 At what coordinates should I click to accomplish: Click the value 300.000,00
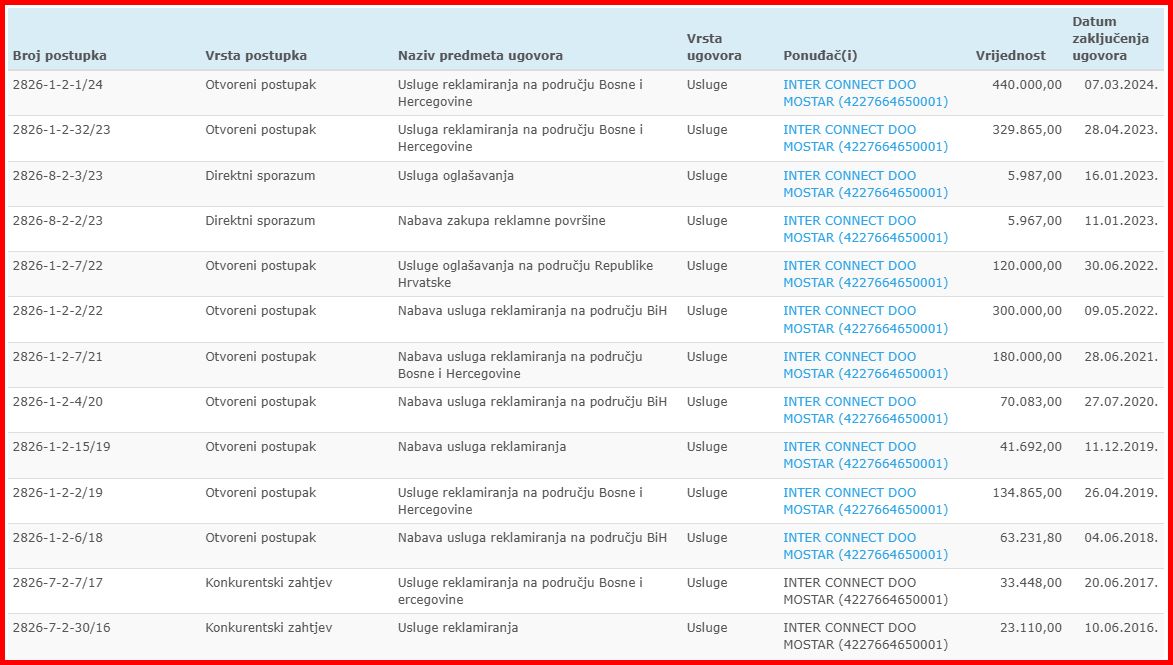[x=1026, y=311]
